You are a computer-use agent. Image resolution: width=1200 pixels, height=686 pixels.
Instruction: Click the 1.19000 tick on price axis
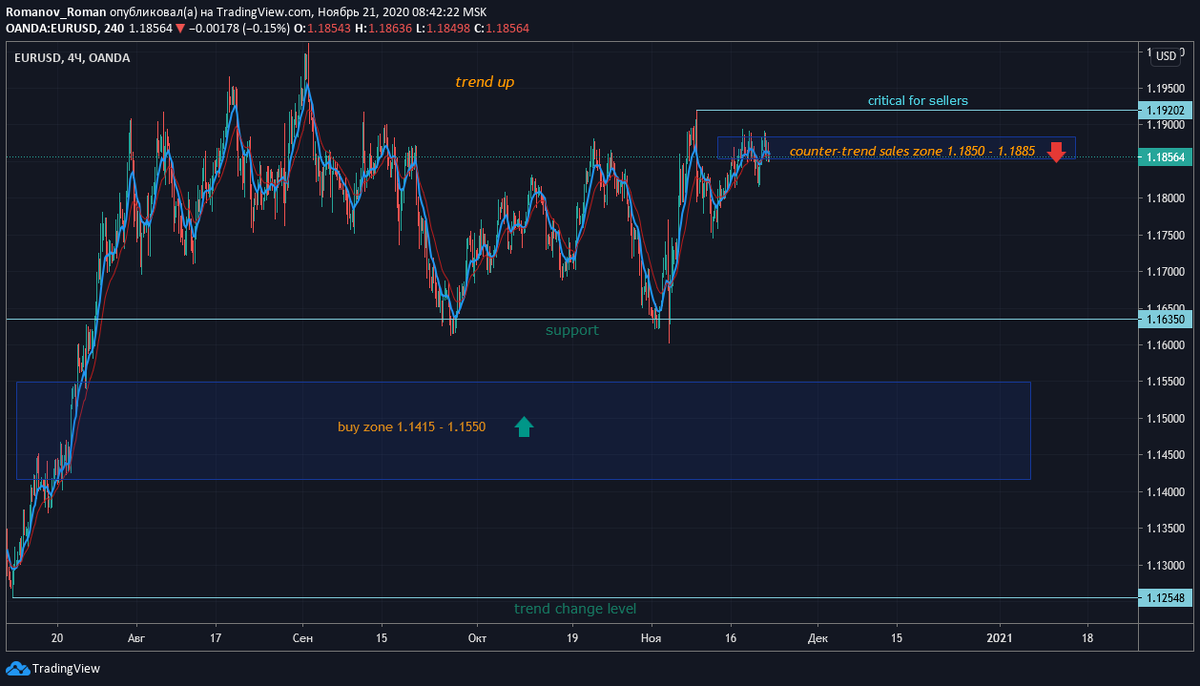coord(1166,125)
